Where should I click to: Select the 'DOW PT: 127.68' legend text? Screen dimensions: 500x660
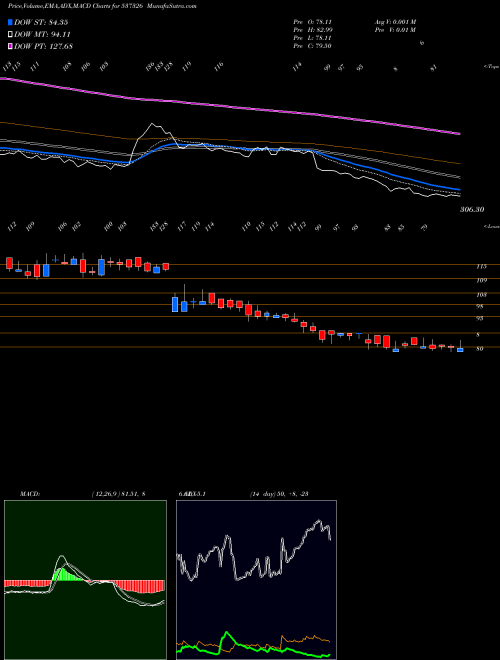[x=43, y=46]
